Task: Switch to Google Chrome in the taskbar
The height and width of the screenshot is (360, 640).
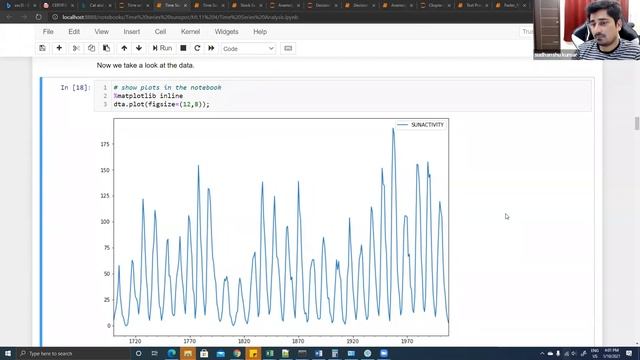Action: (x=237, y=353)
